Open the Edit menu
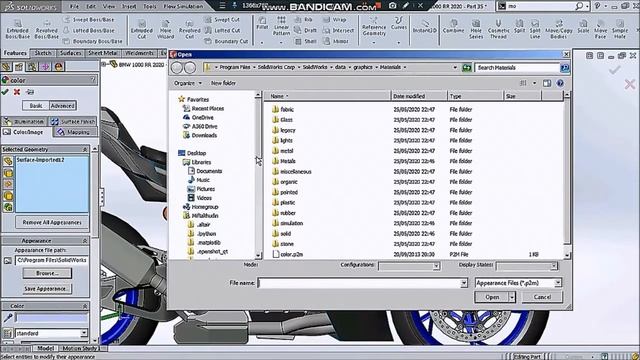This screenshot has height=360, width=640. 91,7
